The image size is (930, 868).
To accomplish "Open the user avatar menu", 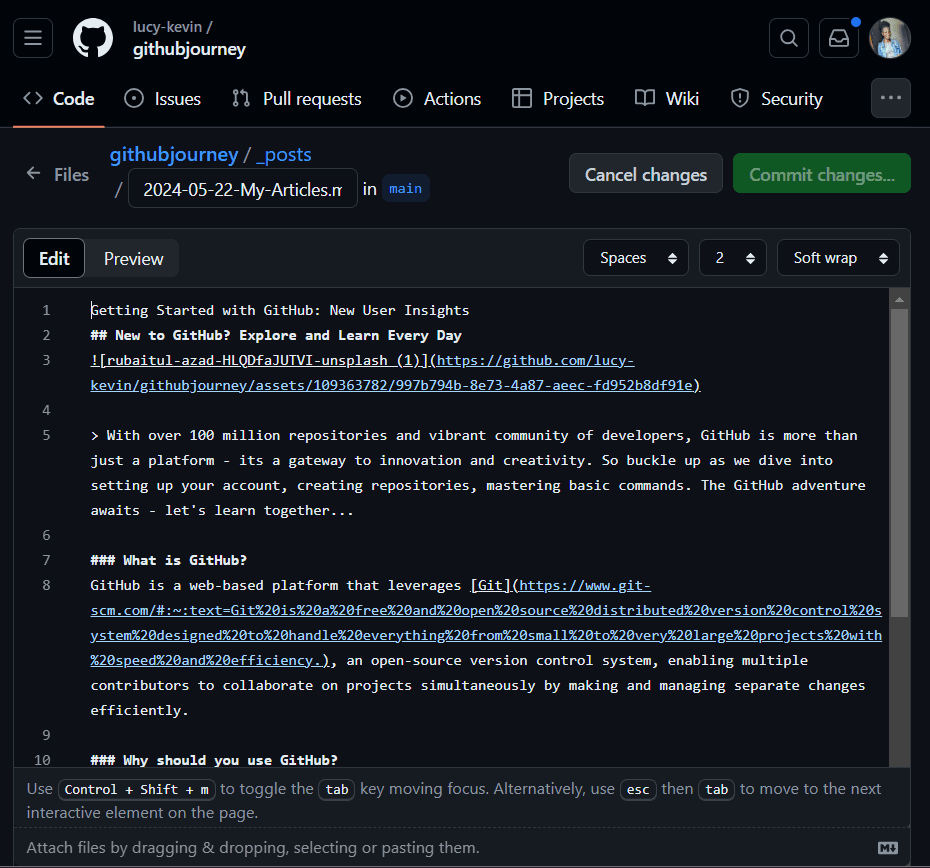I will [890, 38].
